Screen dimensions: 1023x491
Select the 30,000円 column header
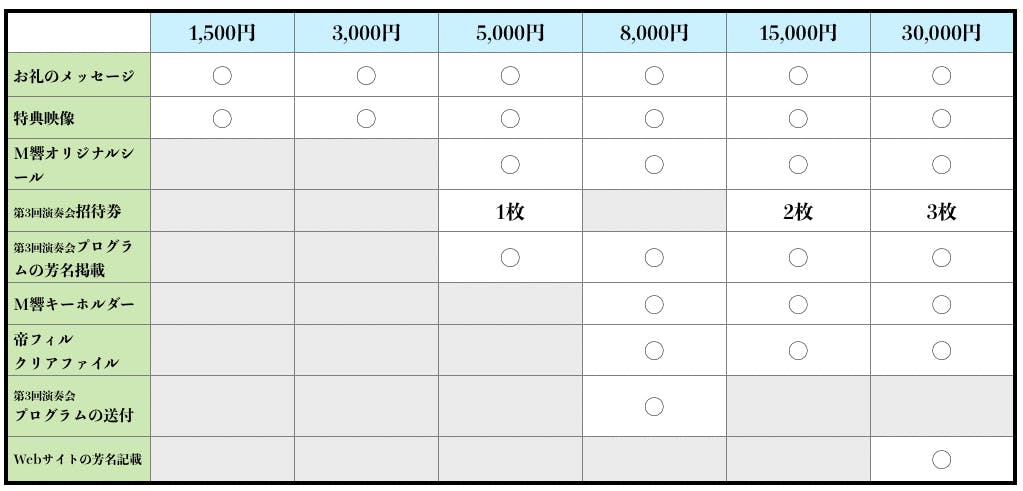(x=941, y=33)
